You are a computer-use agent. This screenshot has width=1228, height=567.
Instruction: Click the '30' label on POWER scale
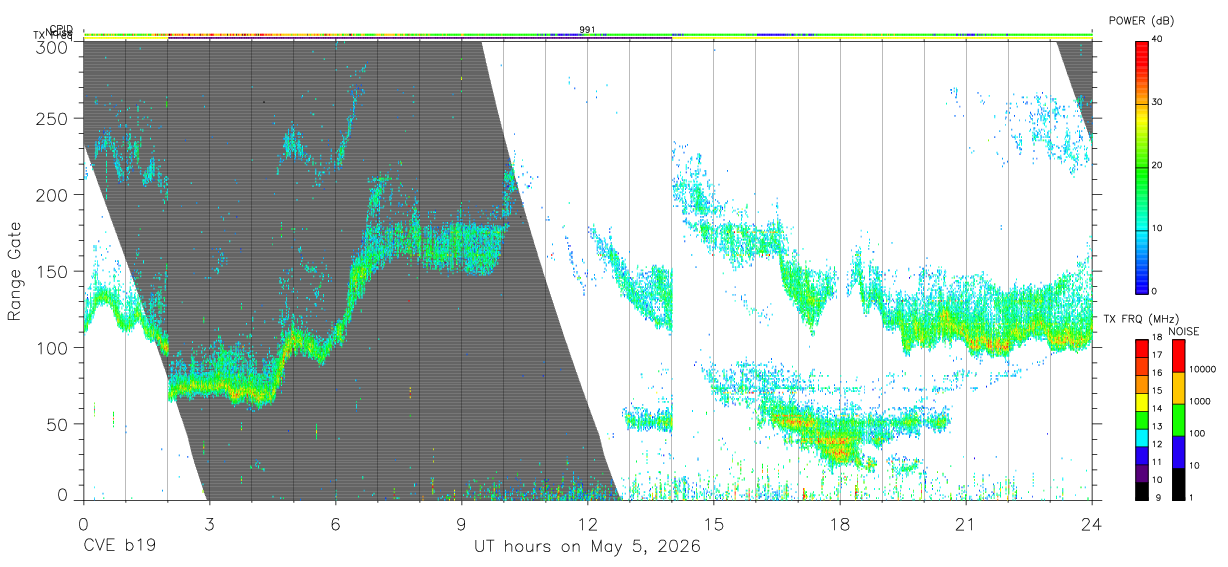1159,103
